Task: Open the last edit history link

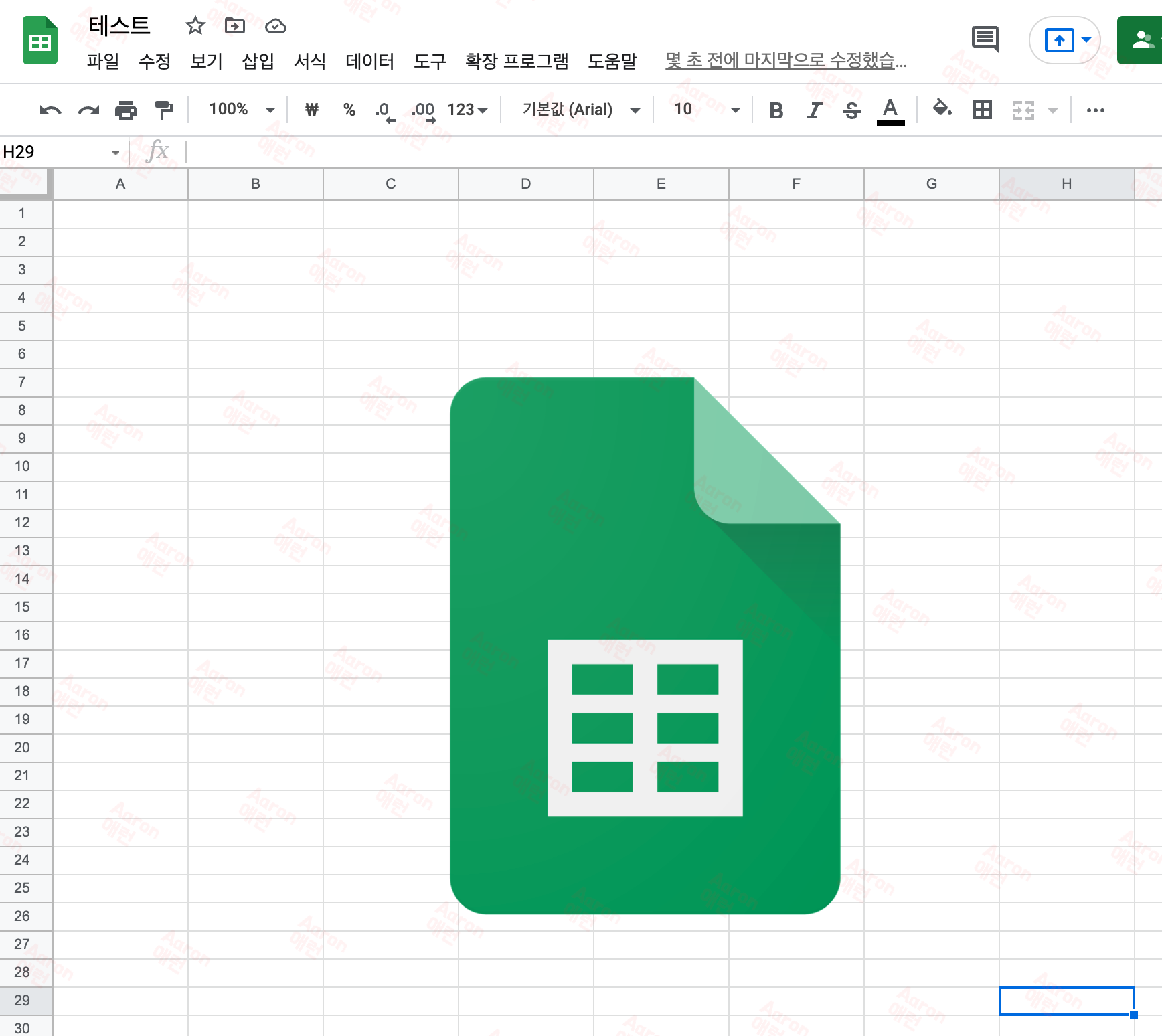Action: 786,60
